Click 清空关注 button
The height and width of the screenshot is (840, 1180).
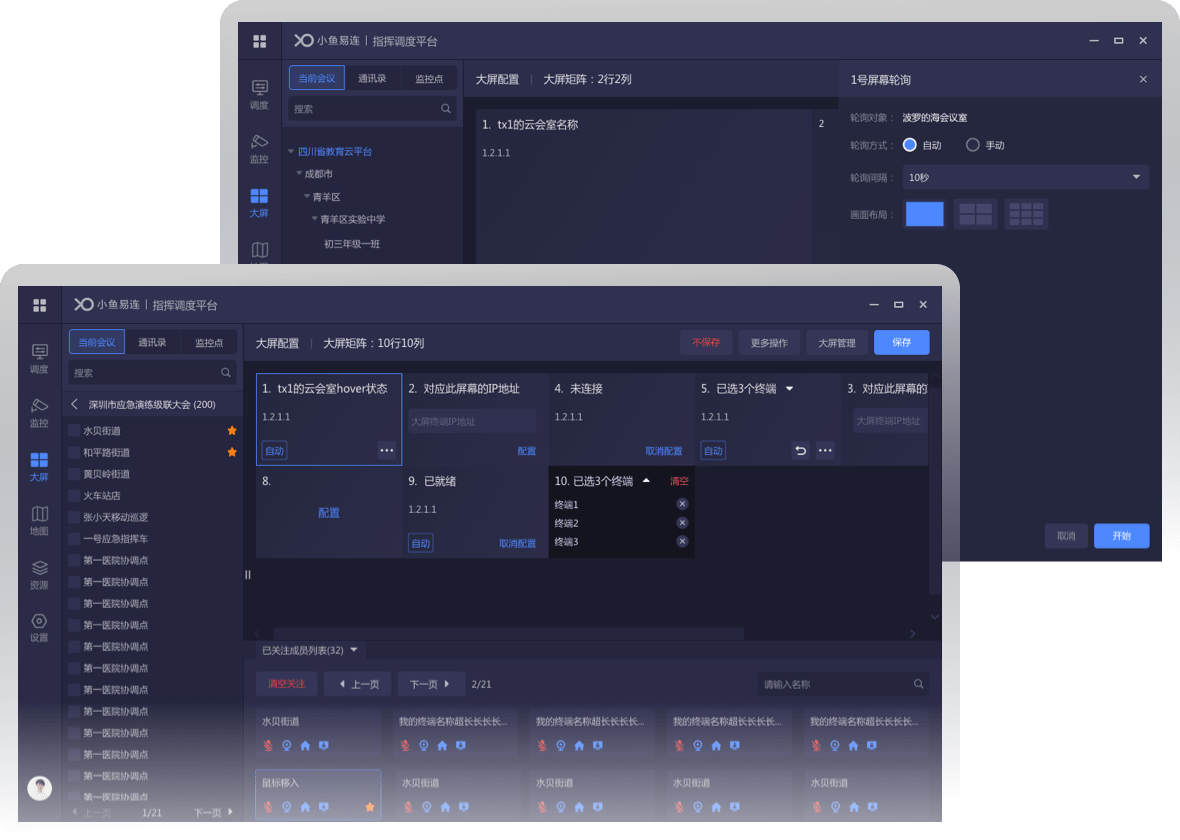pyautogui.click(x=286, y=683)
